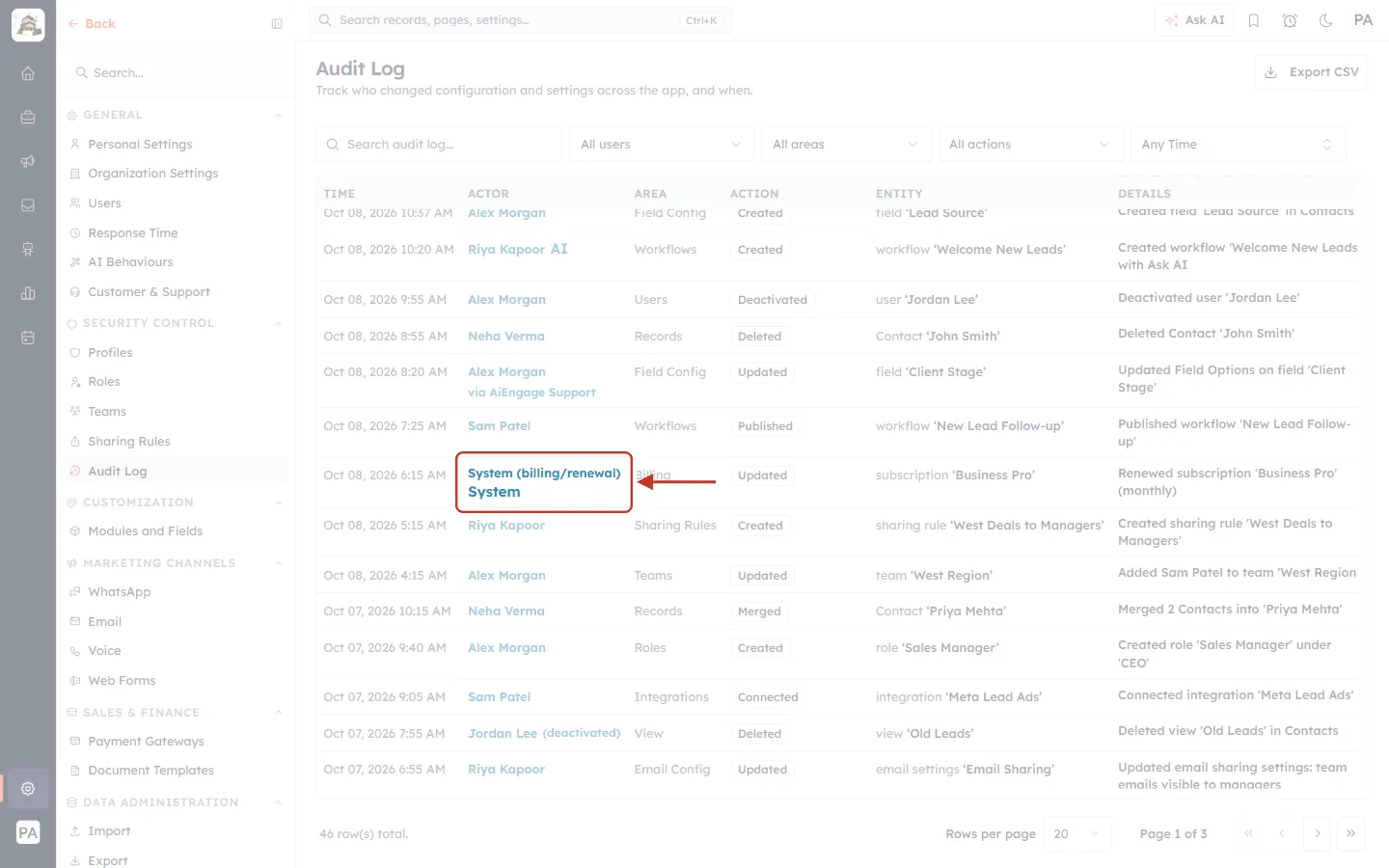Open the Any Time date filter
Viewport: 1389px width, 868px height.
click(1238, 145)
